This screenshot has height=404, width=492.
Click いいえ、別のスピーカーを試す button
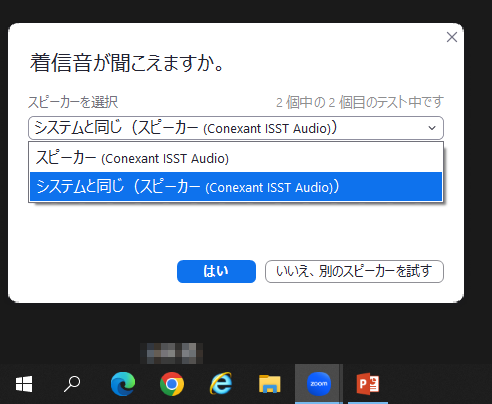[x=354, y=271]
